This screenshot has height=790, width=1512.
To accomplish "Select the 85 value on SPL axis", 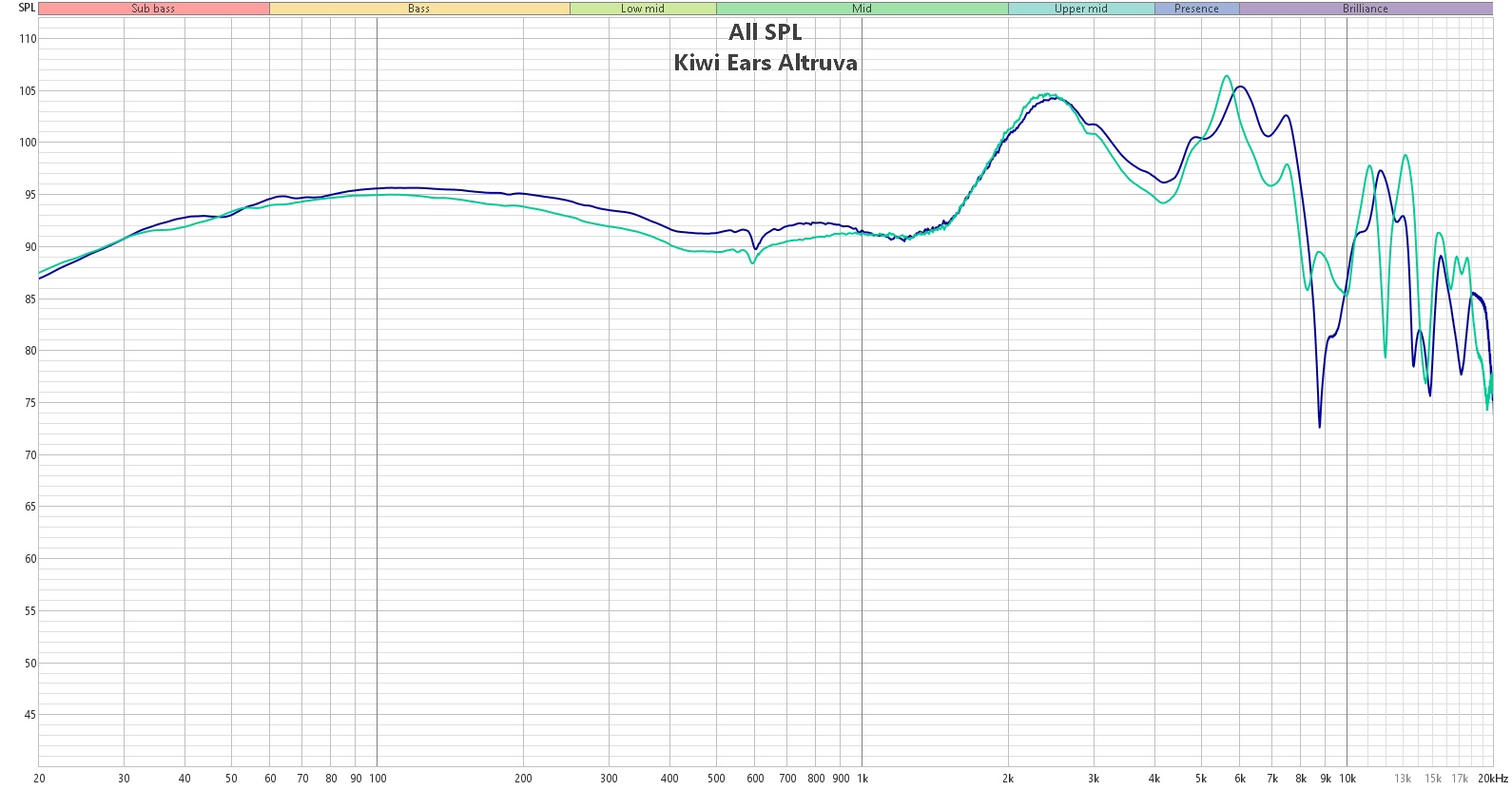I will 30,299.
